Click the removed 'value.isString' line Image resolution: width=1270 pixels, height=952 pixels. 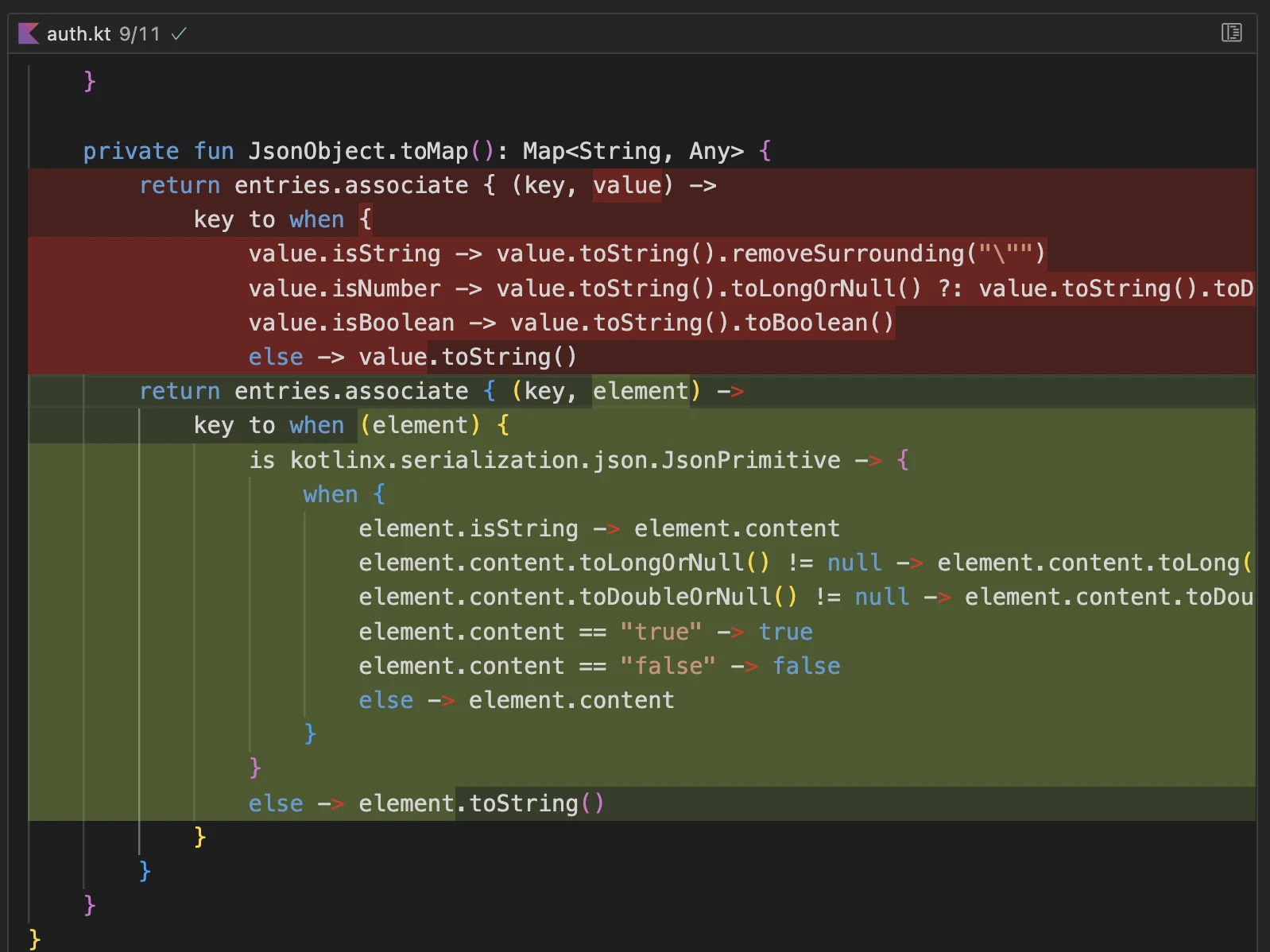(x=645, y=253)
